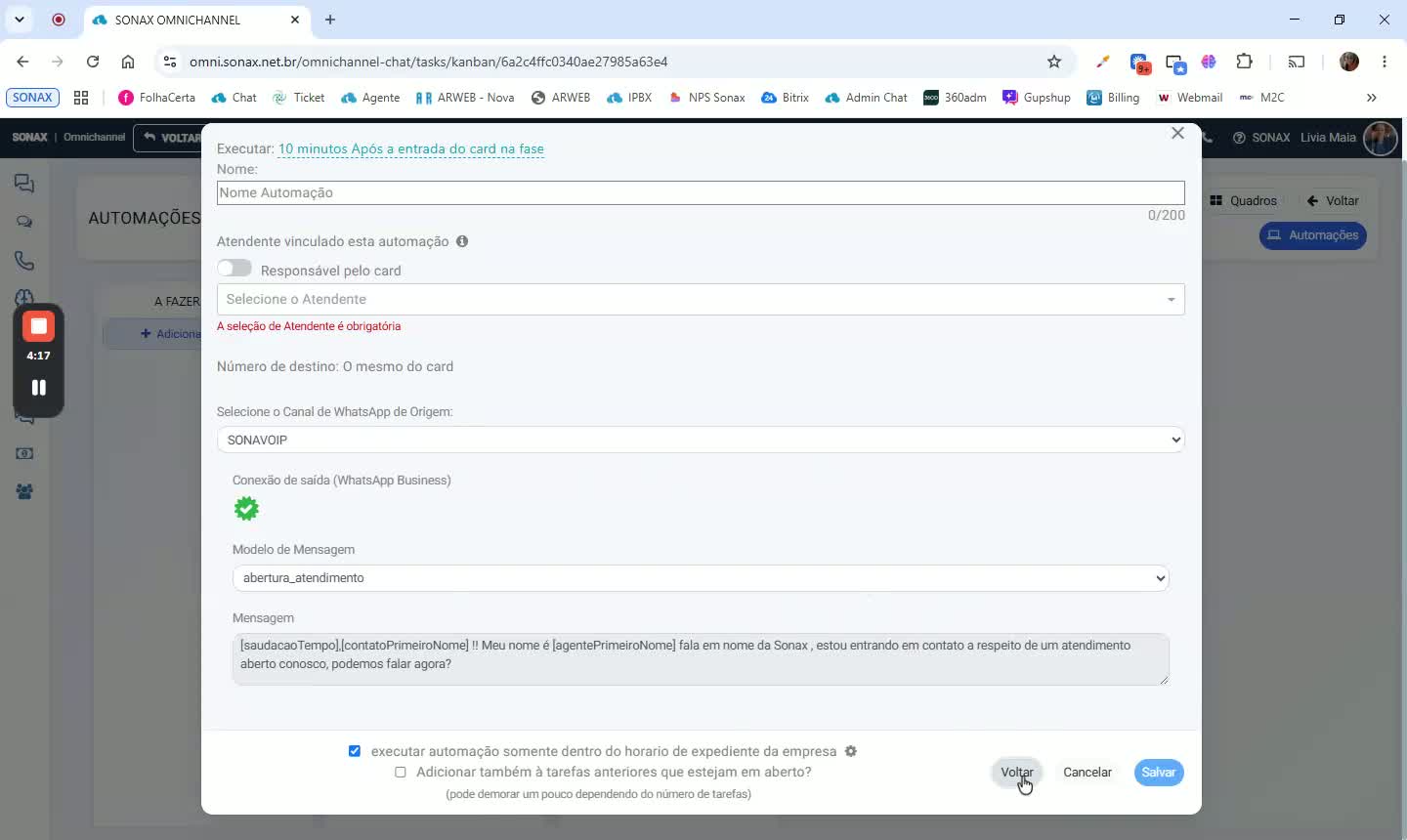Open the Webmail bookmark
Image resolution: width=1407 pixels, height=840 pixels.
(x=1190, y=98)
